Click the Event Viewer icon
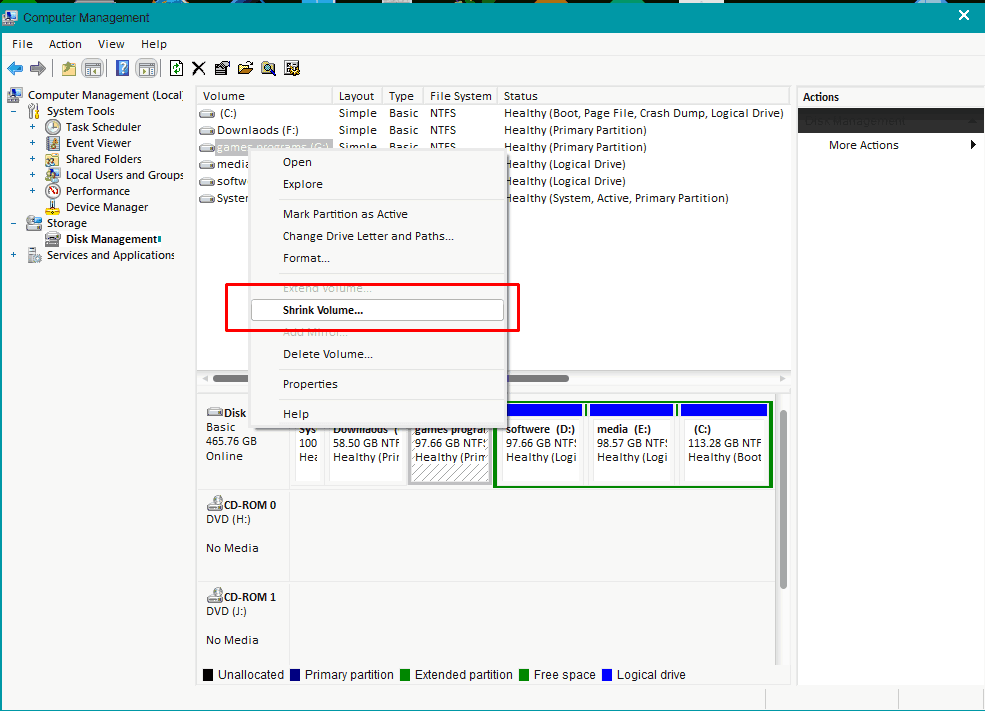This screenshot has width=985, height=711. [x=53, y=143]
